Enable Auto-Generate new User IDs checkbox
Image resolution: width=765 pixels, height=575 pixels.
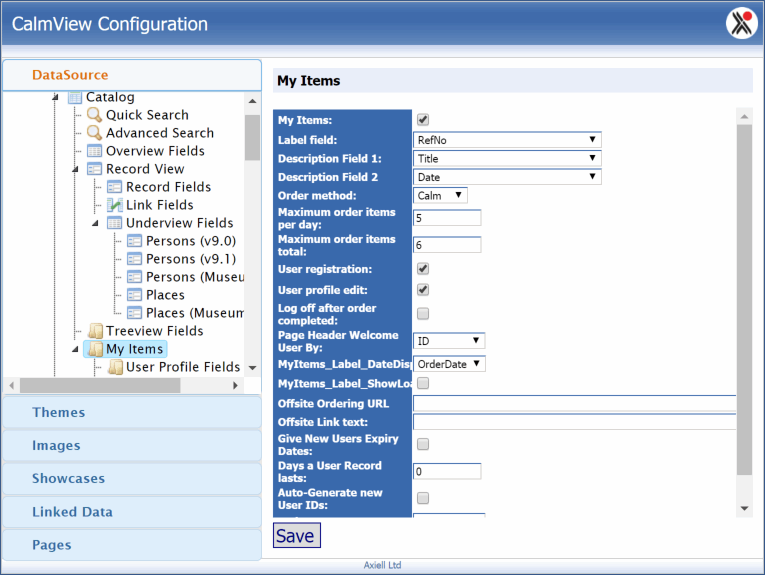tap(423, 498)
